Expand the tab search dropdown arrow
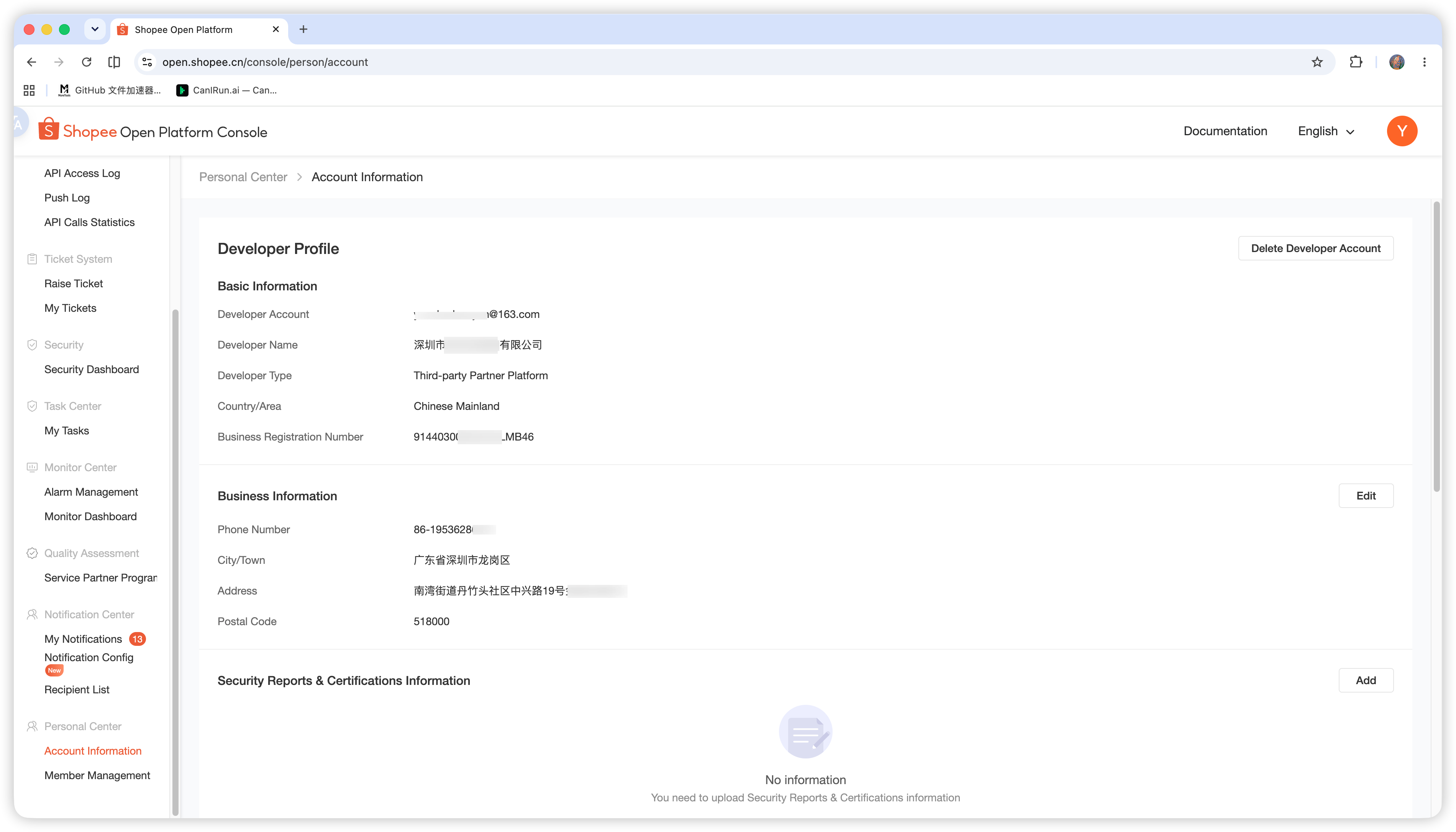The width and height of the screenshot is (1456, 832). 95,29
